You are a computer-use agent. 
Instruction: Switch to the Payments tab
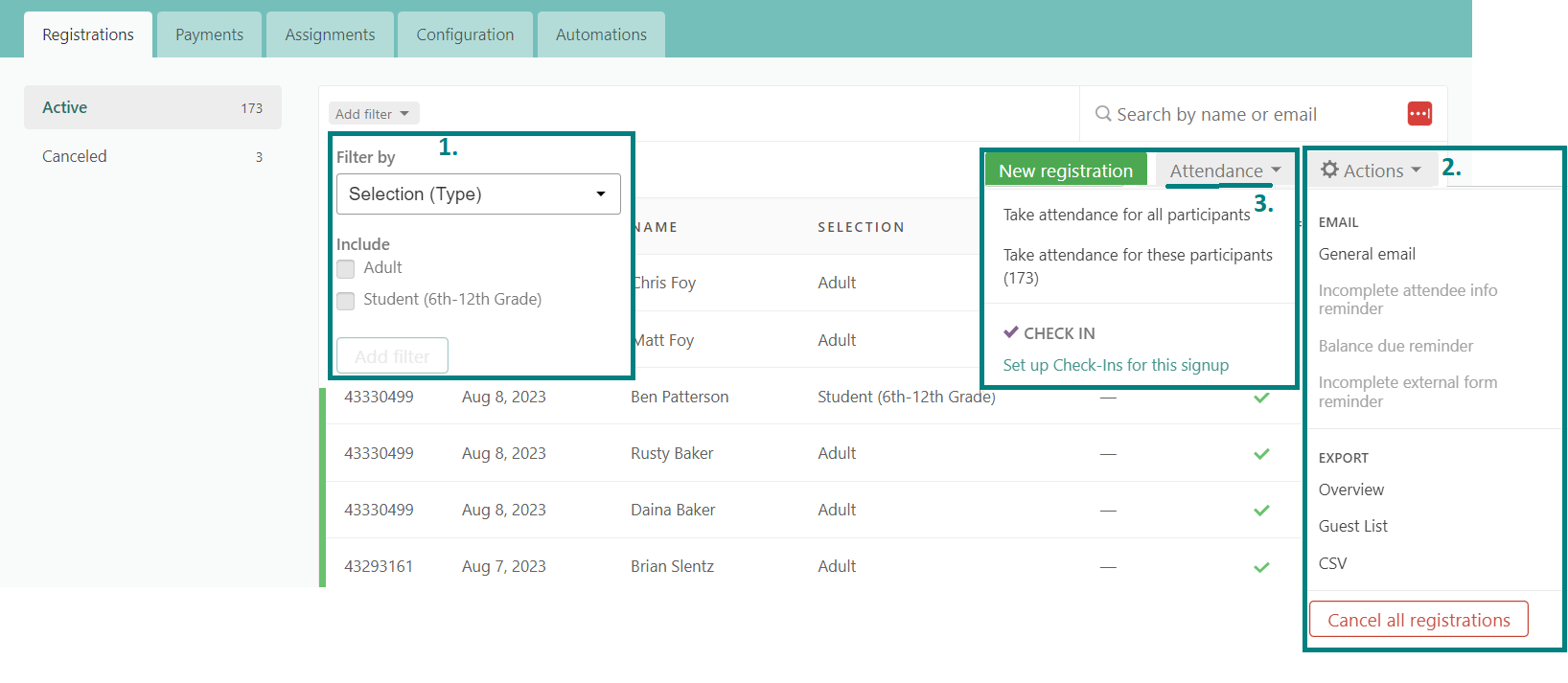[x=209, y=34]
